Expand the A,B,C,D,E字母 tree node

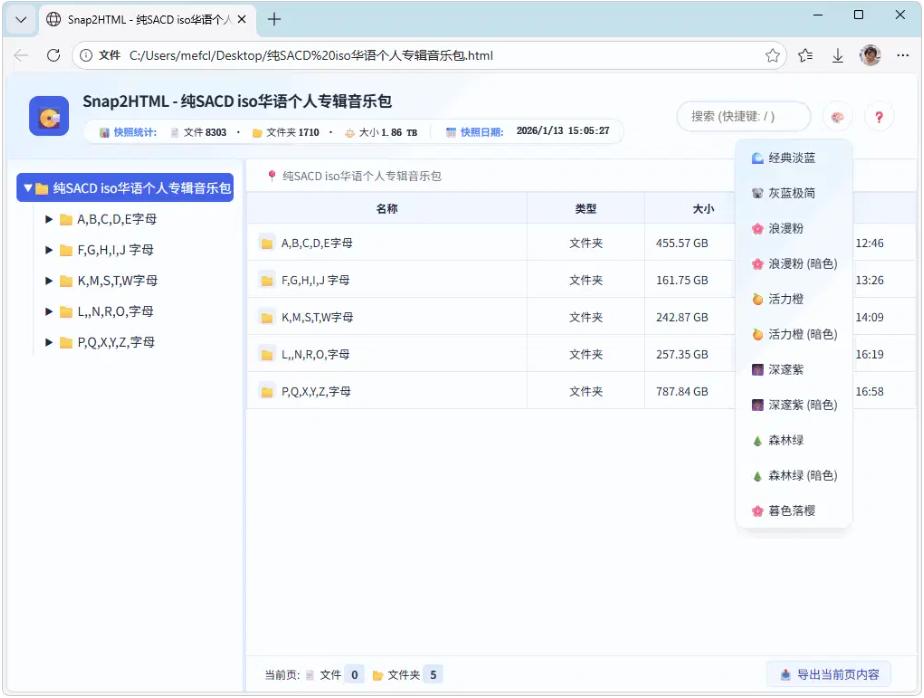point(49,219)
